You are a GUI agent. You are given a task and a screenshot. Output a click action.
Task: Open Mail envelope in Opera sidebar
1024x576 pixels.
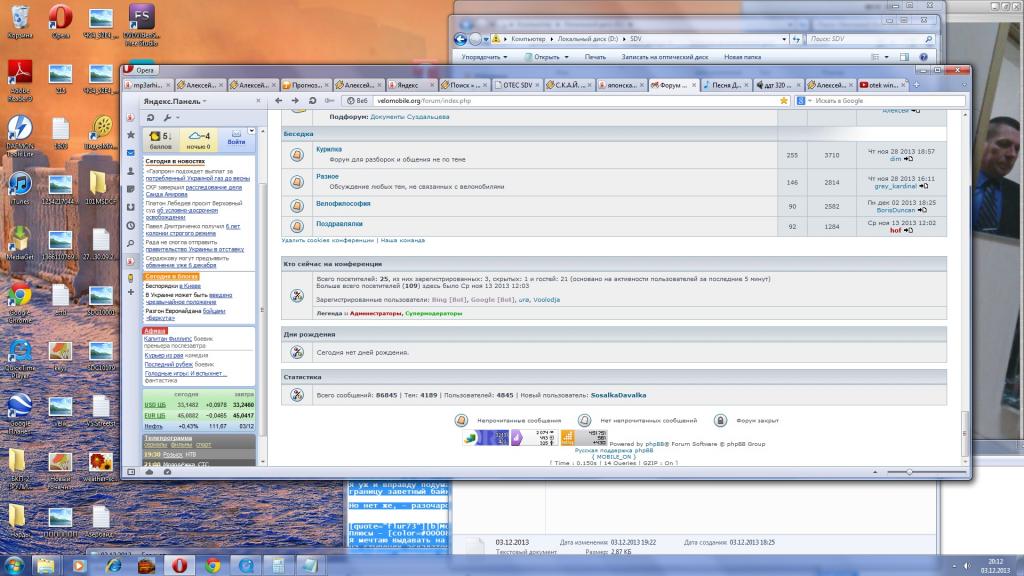131,153
